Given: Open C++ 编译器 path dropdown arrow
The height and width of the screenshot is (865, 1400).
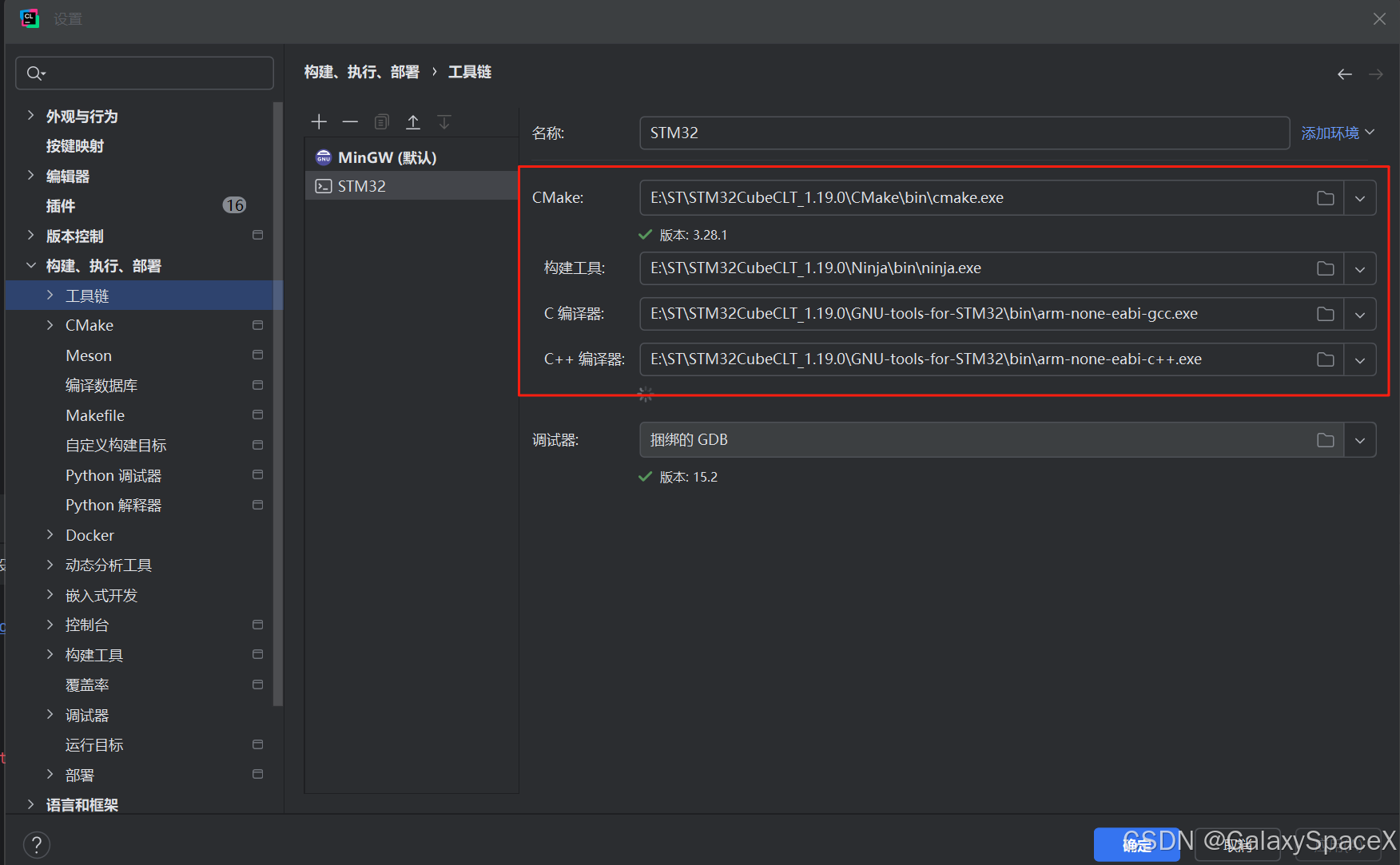Looking at the screenshot, I should tap(1360, 359).
